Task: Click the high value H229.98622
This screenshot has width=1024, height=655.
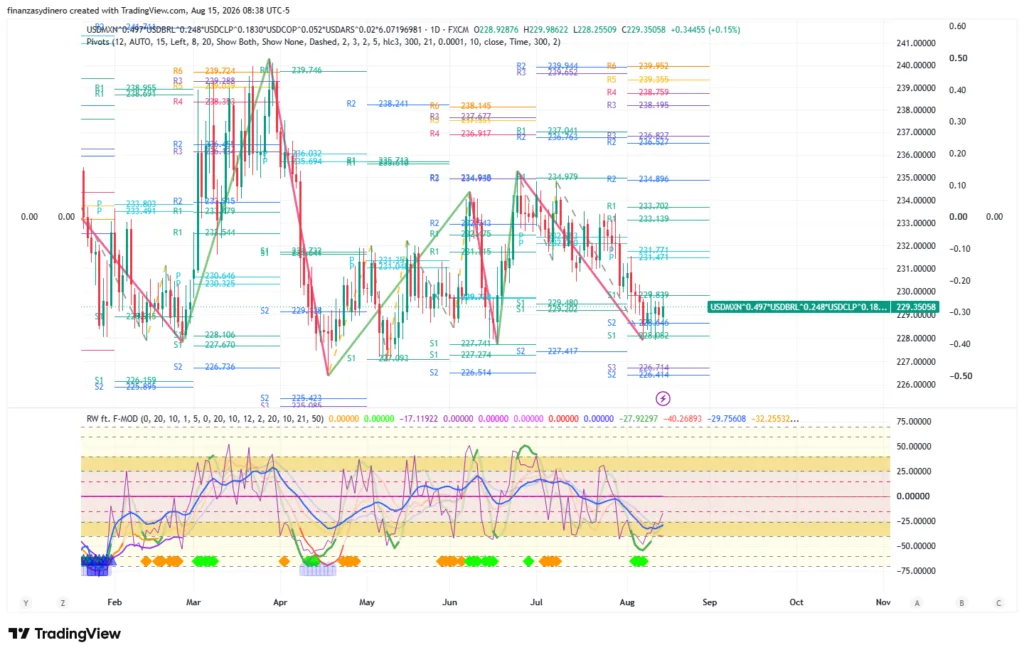Action: pyautogui.click(x=545, y=29)
